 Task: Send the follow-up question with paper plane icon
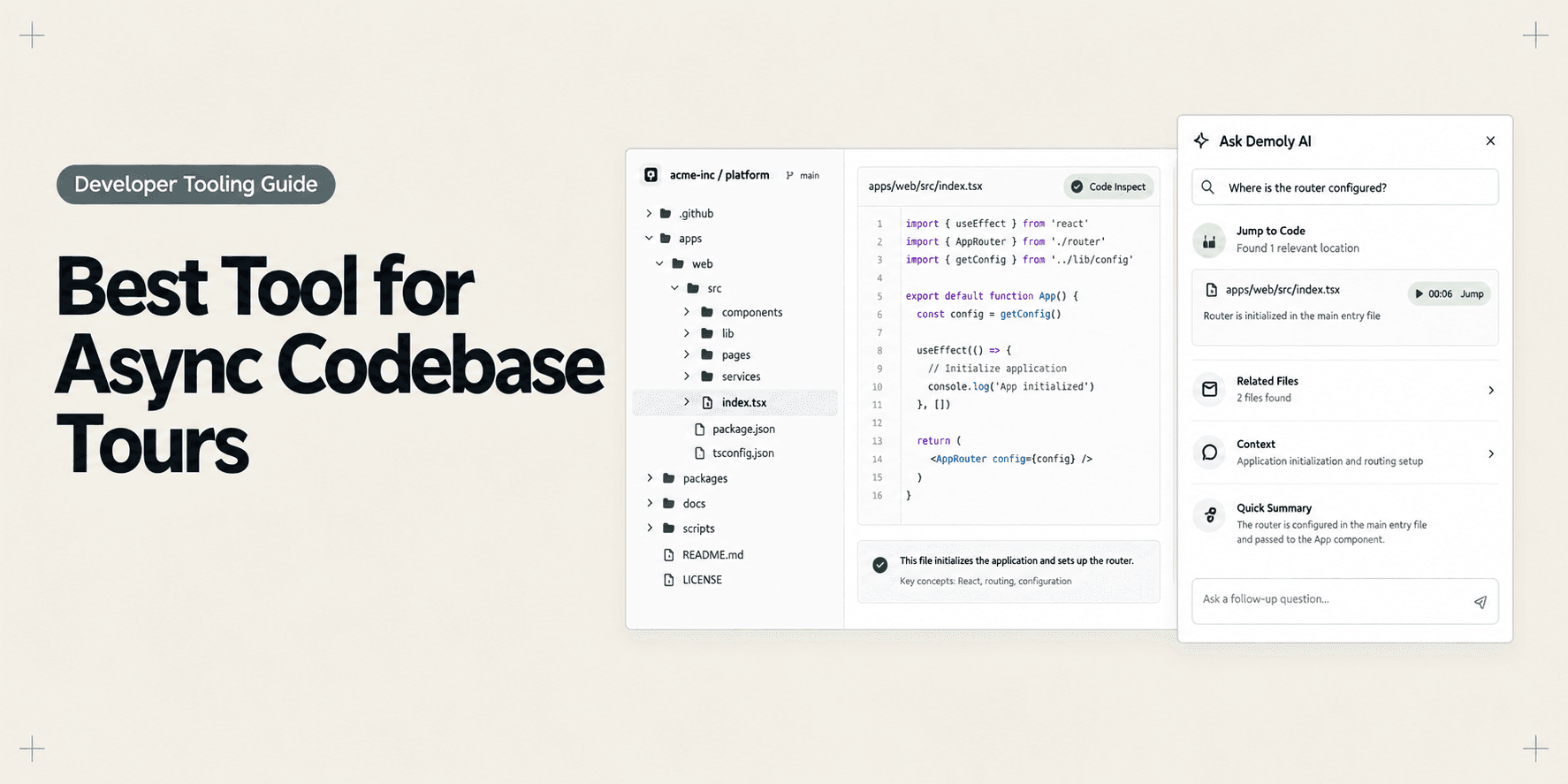pyautogui.click(x=1480, y=602)
